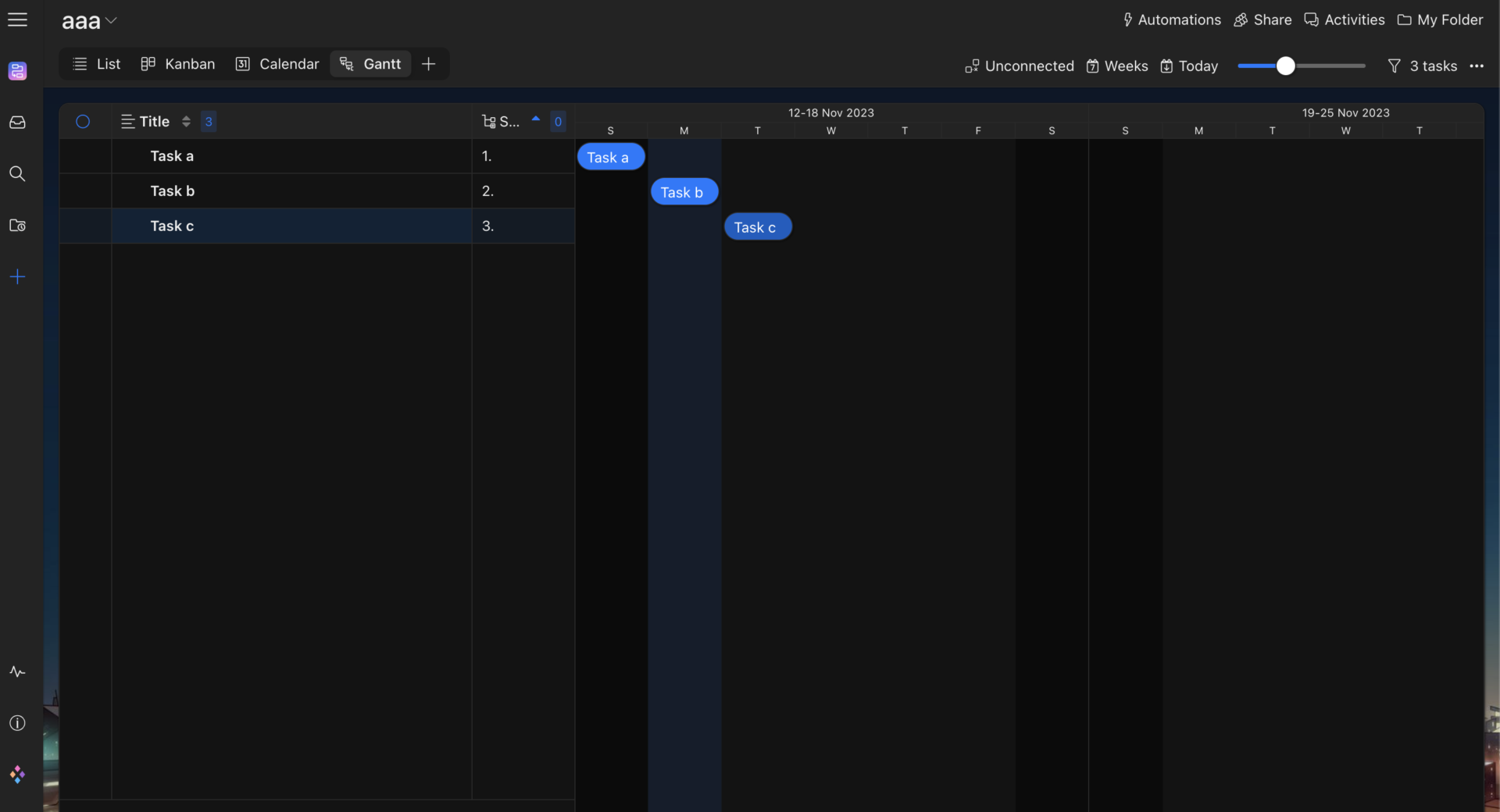1500x812 pixels.
Task: Open search from the left sidebar
Action: (17, 174)
